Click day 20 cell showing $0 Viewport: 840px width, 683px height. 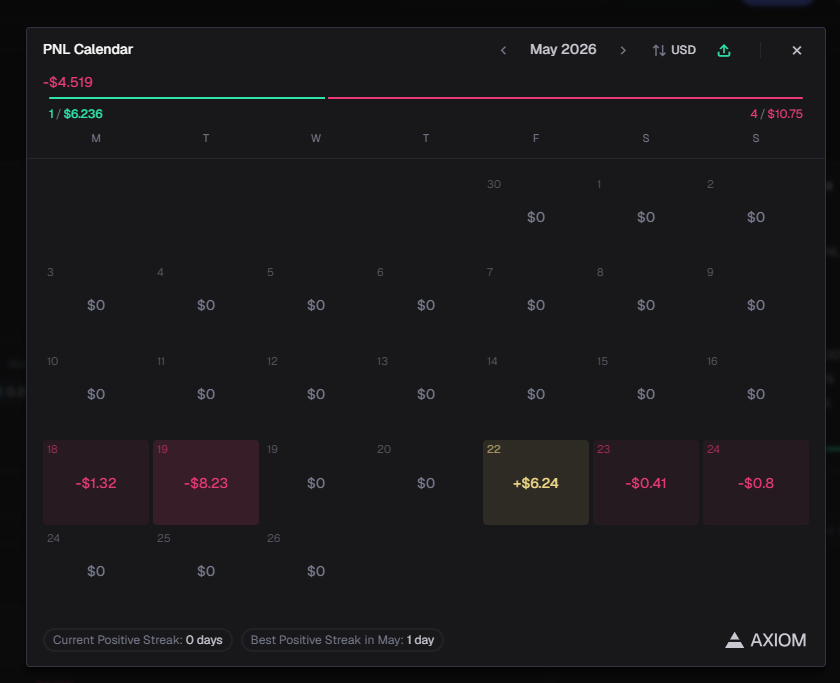coord(426,482)
